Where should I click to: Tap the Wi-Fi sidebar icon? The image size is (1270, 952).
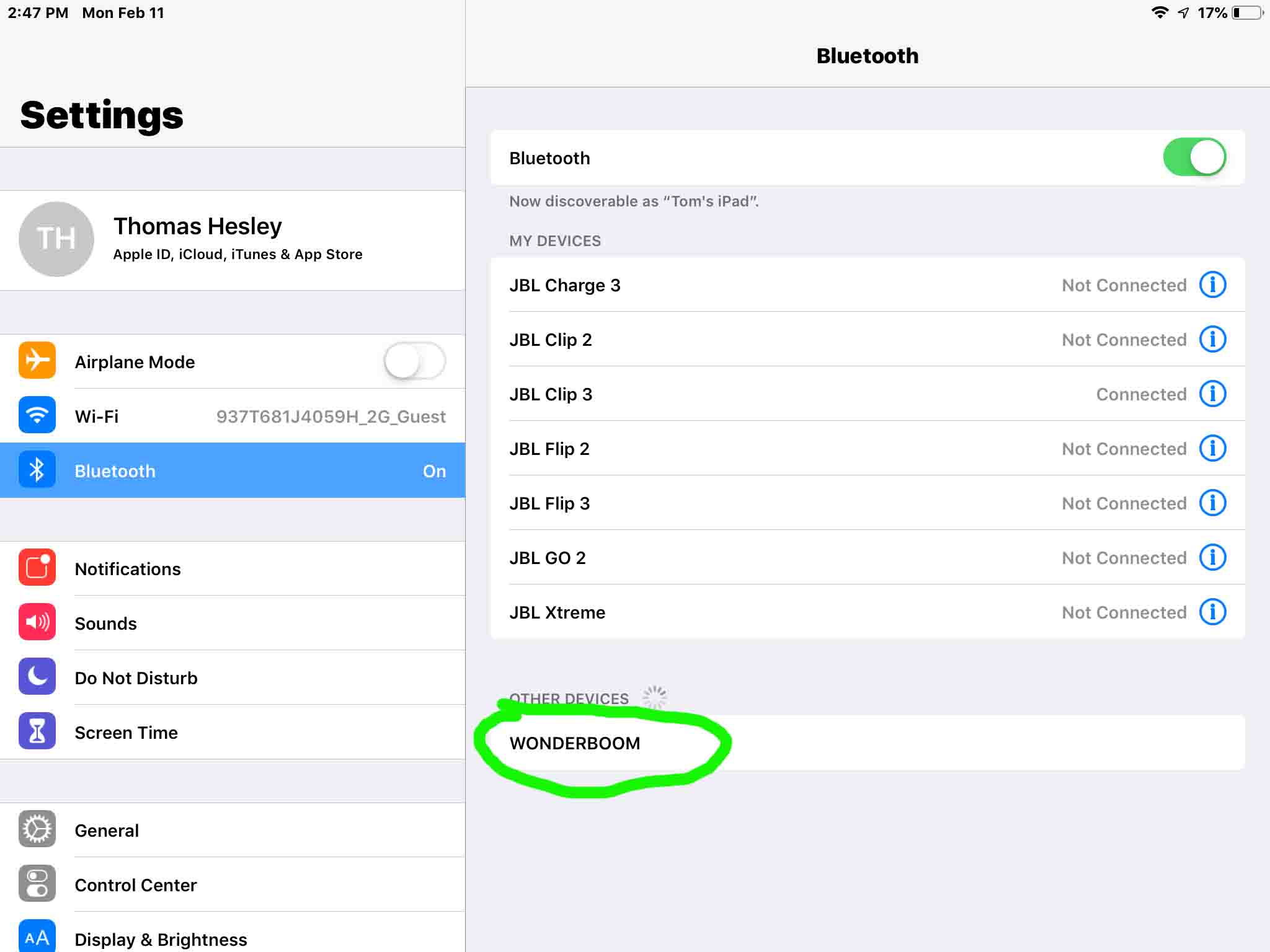click(37, 415)
